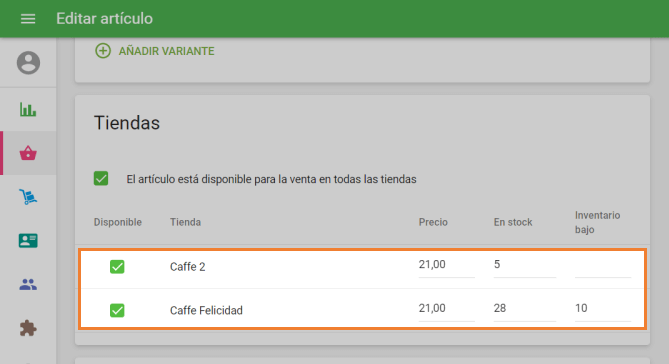
Task: Click the Caffe Felicidad store name
Action: (206, 310)
